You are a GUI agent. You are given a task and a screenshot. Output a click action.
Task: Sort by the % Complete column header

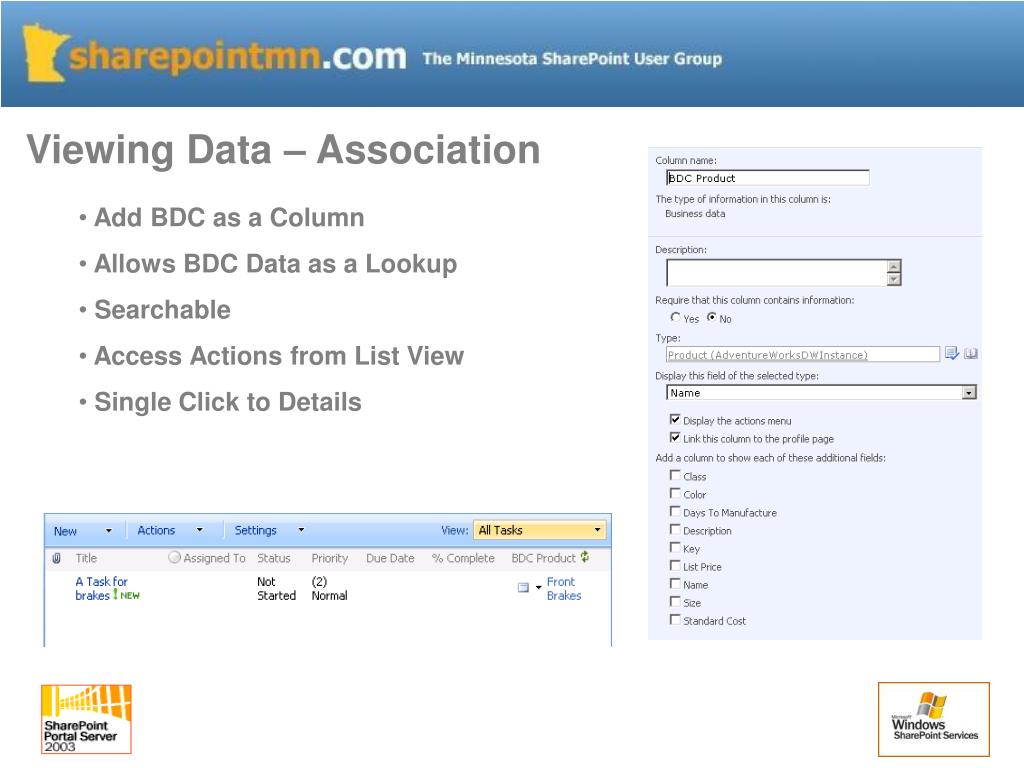coord(463,558)
